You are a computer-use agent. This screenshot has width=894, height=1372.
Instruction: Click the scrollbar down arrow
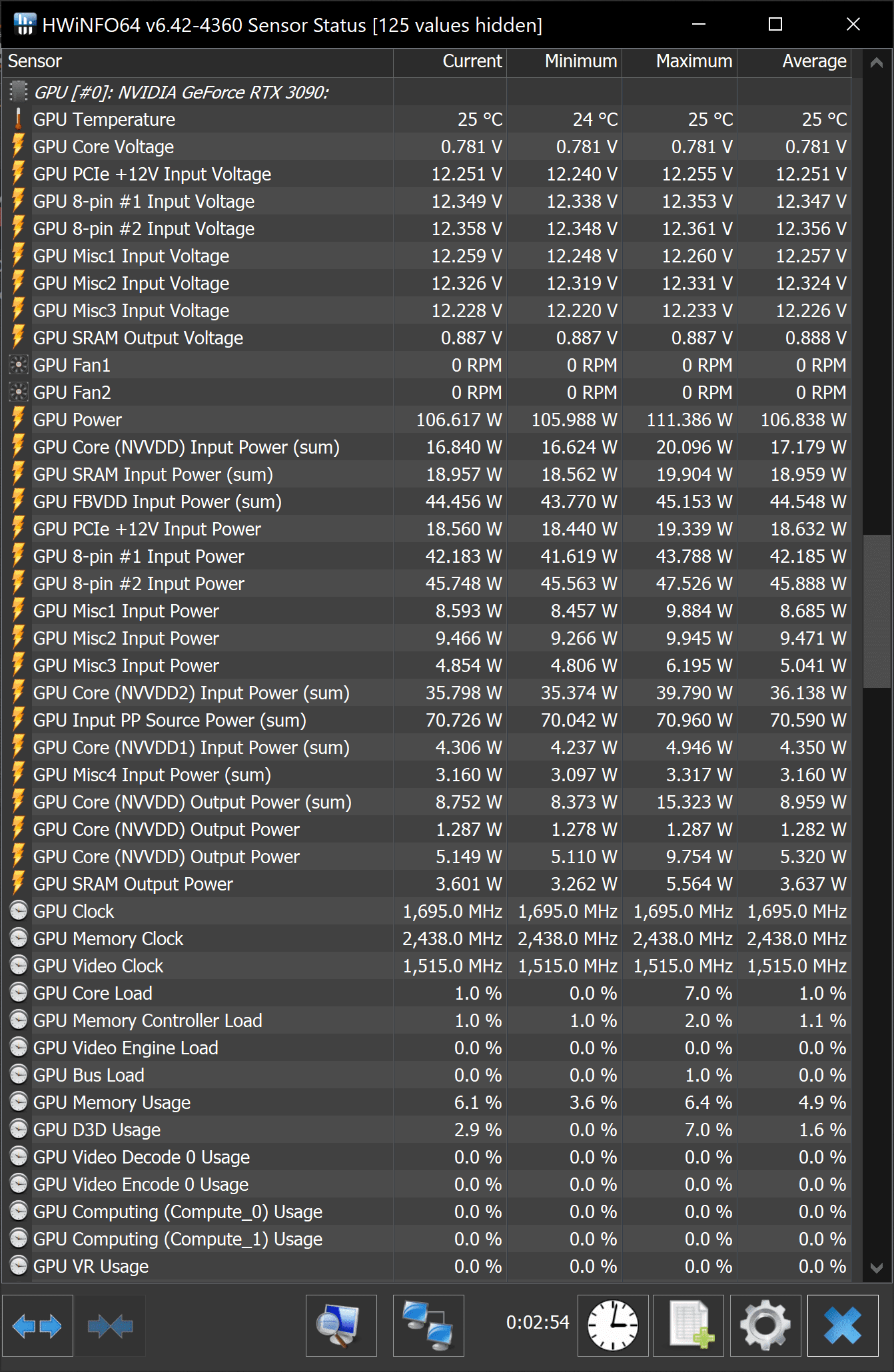pos(877,1267)
